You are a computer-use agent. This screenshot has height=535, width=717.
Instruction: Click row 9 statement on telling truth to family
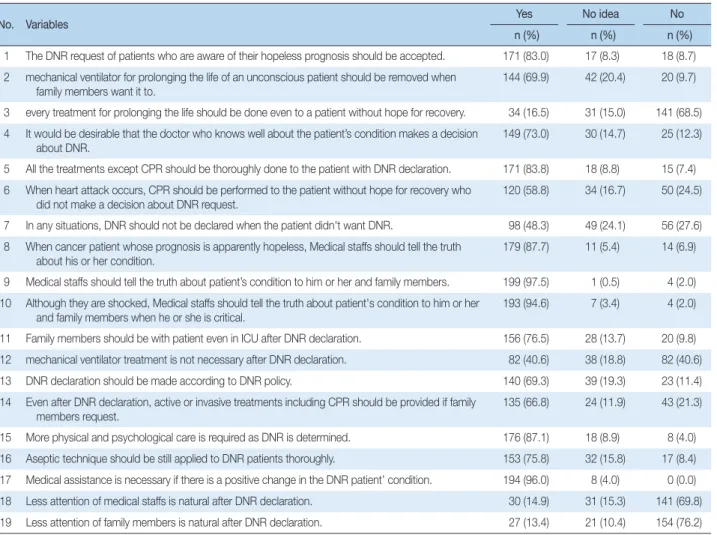click(237, 282)
